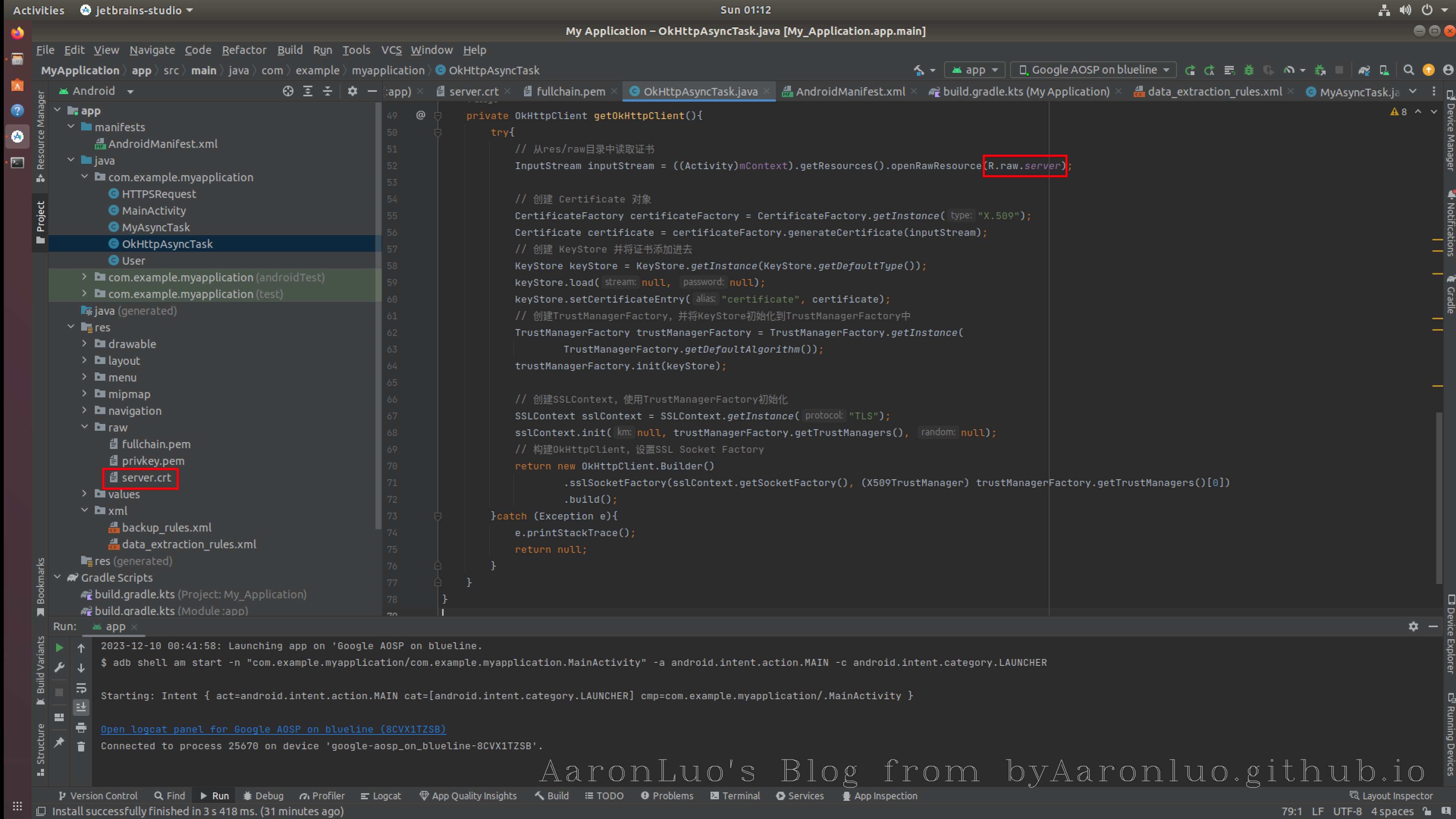Click the Sync Project with Gradle Files icon
Viewport: 1456px width, 819px height.
[1364, 70]
